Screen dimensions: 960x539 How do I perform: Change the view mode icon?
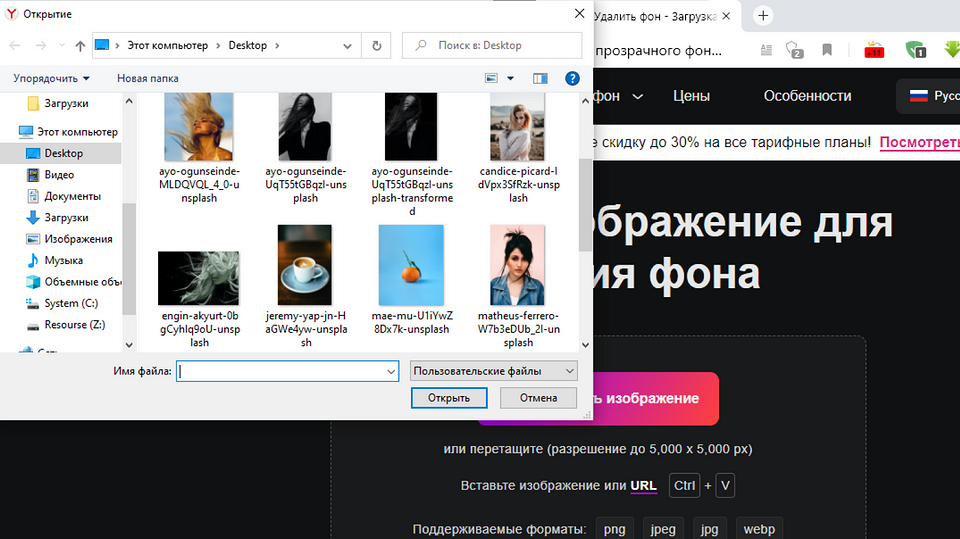point(491,78)
